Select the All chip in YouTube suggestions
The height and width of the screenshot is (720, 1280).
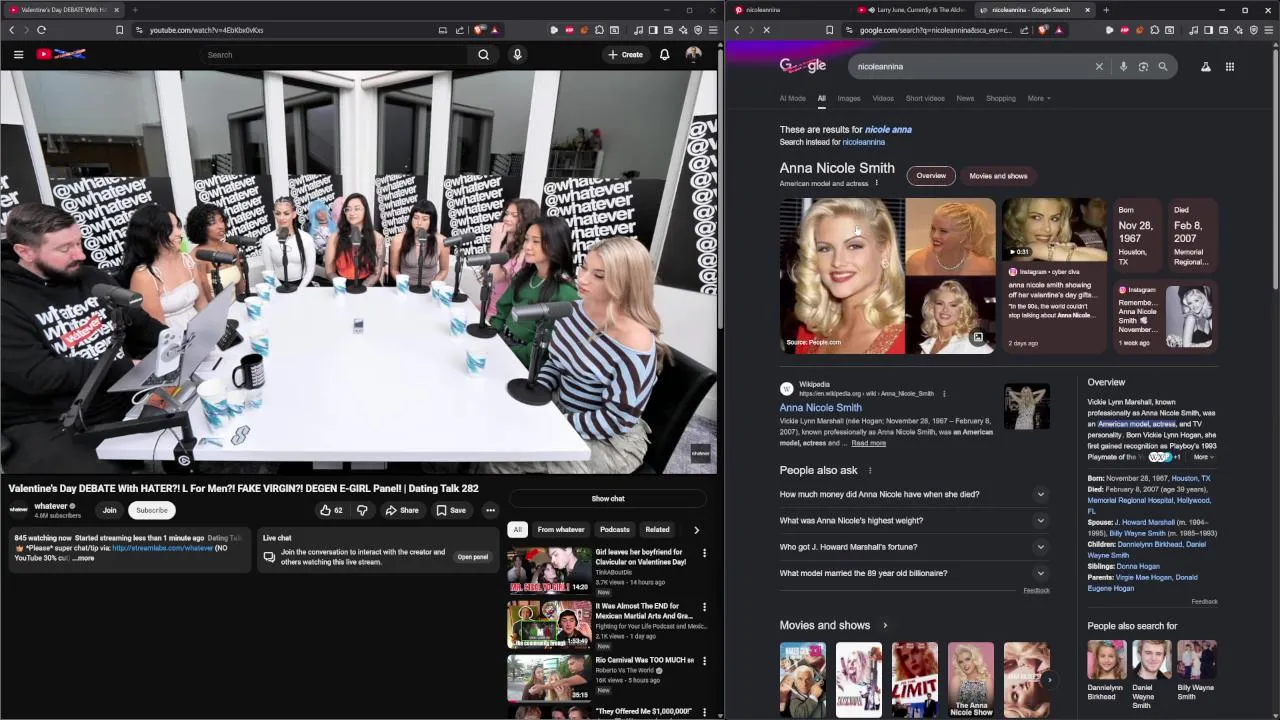pos(517,530)
